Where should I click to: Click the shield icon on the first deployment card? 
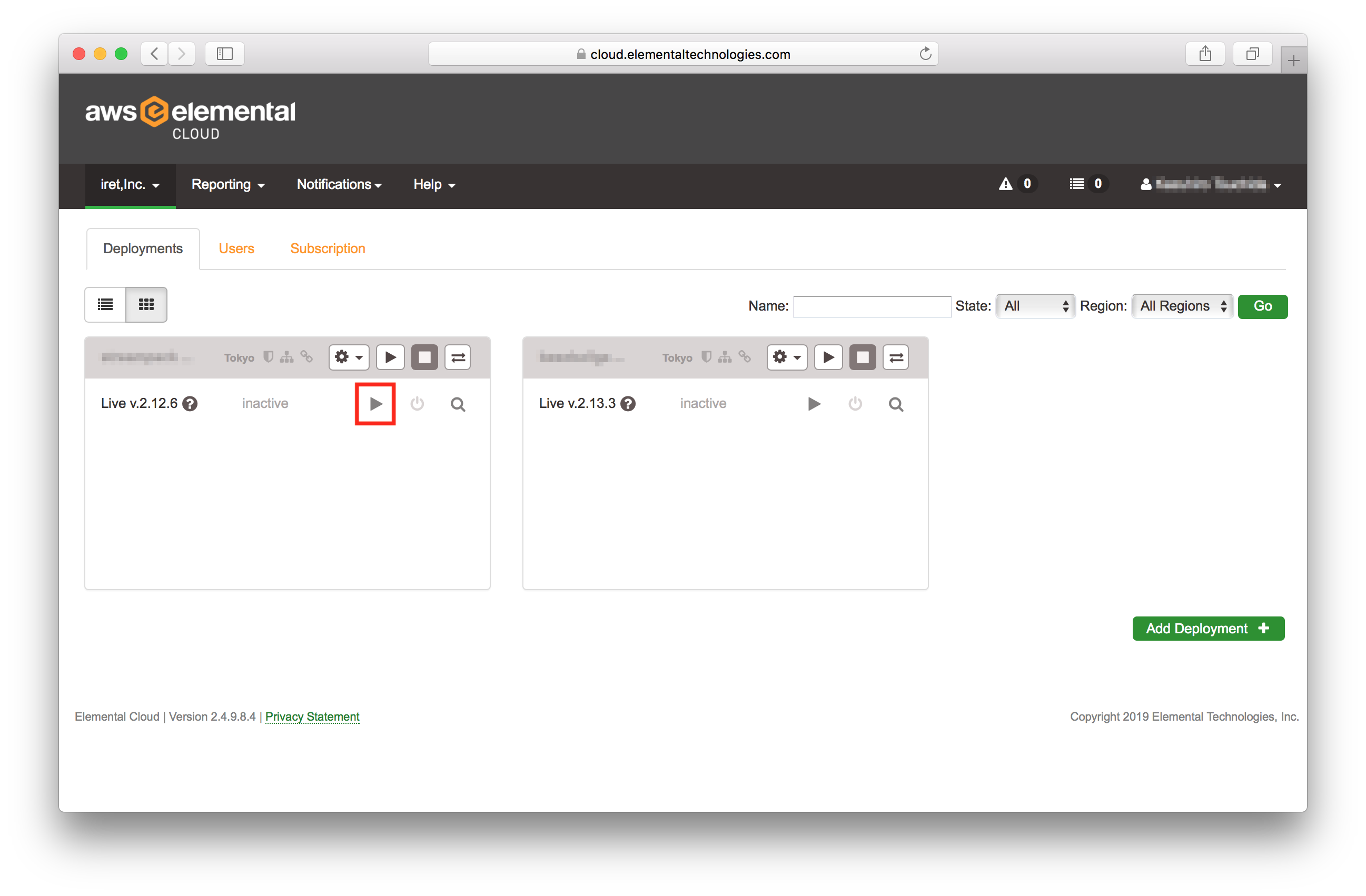(x=268, y=357)
